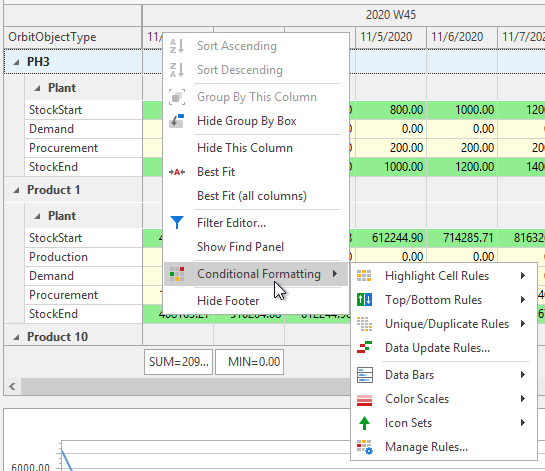Viewport: 545px width, 471px height.
Task: Click the 714285.71 StockStart cell
Action: (x=462, y=238)
